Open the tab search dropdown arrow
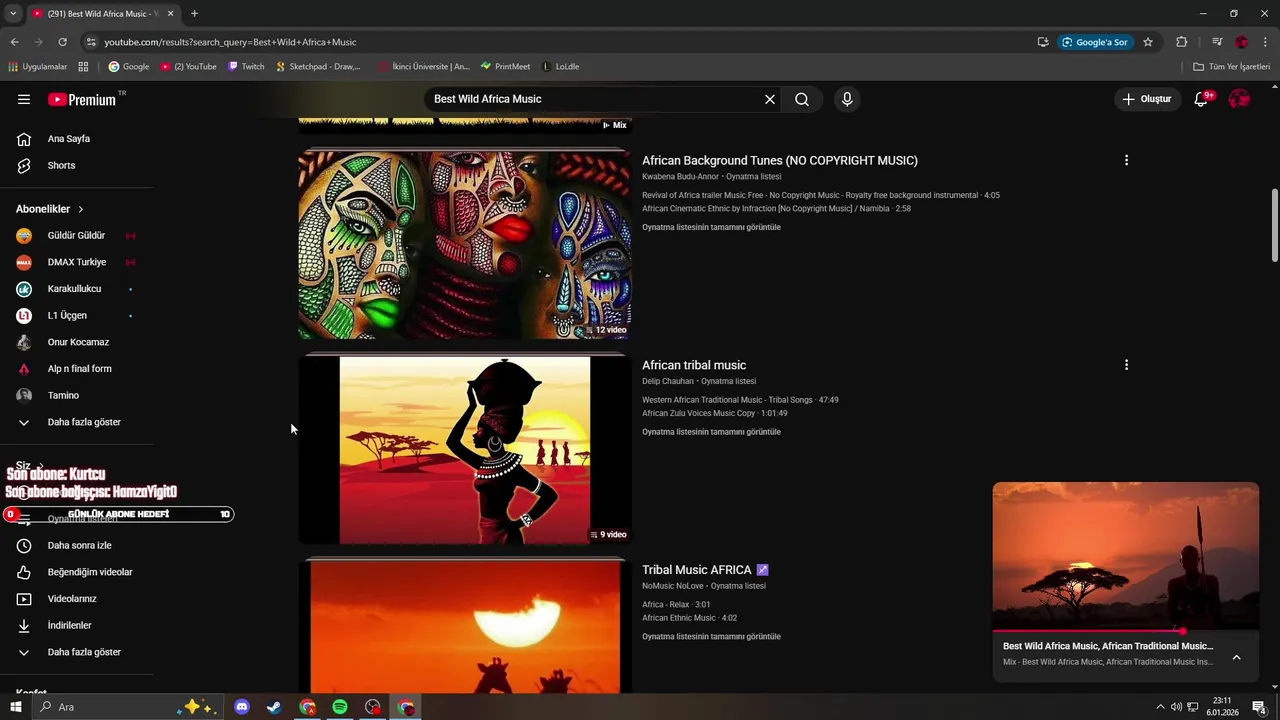The height and width of the screenshot is (720, 1280). (13, 14)
